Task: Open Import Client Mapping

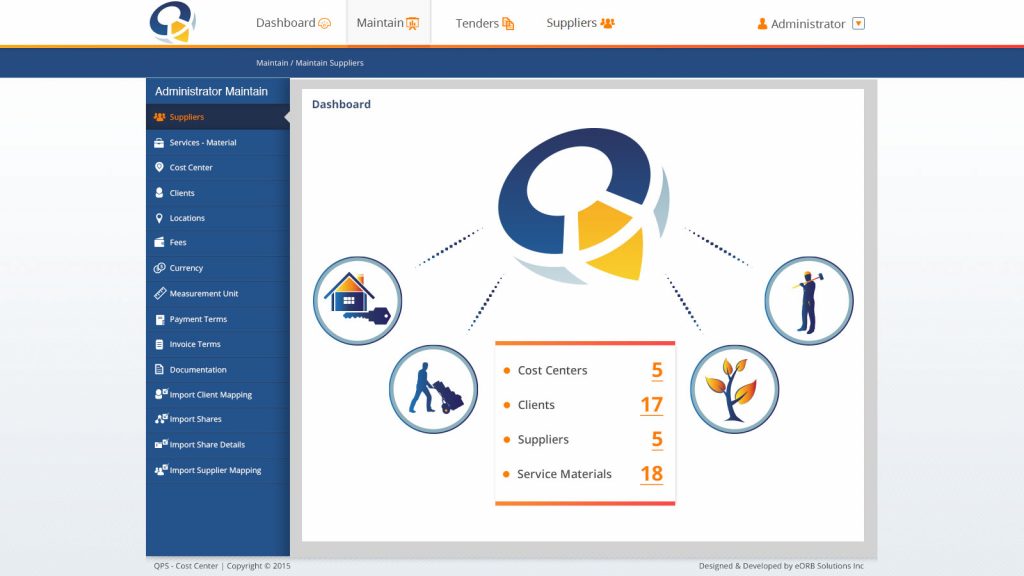Action: (x=210, y=395)
